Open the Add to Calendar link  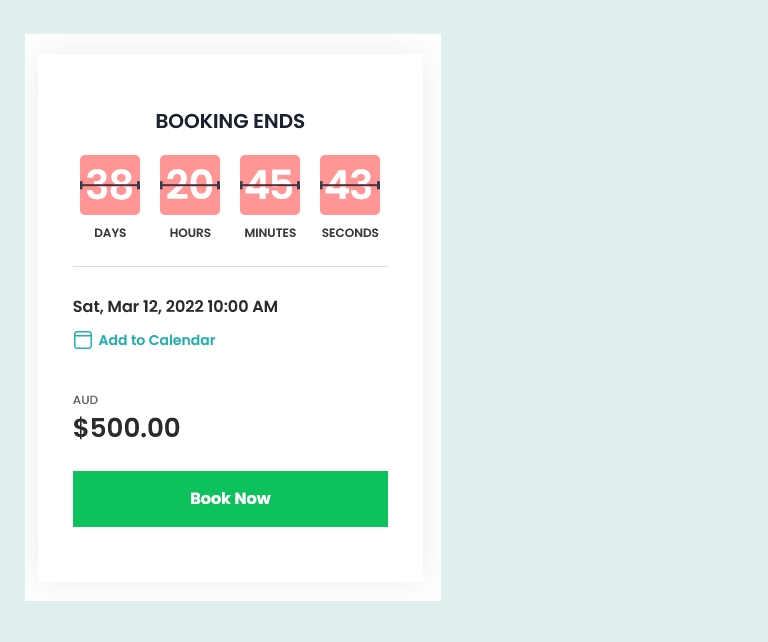click(157, 340)
